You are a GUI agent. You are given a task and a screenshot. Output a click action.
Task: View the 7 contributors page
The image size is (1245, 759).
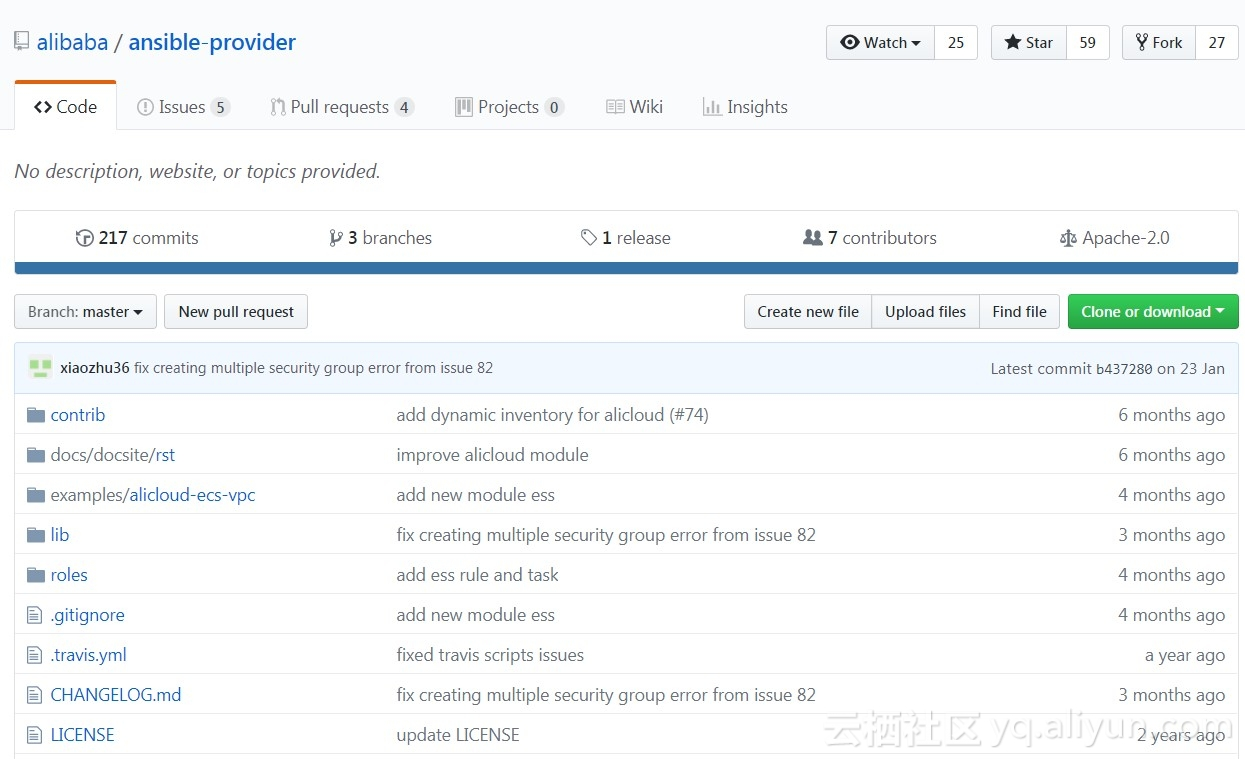point(870,238)
